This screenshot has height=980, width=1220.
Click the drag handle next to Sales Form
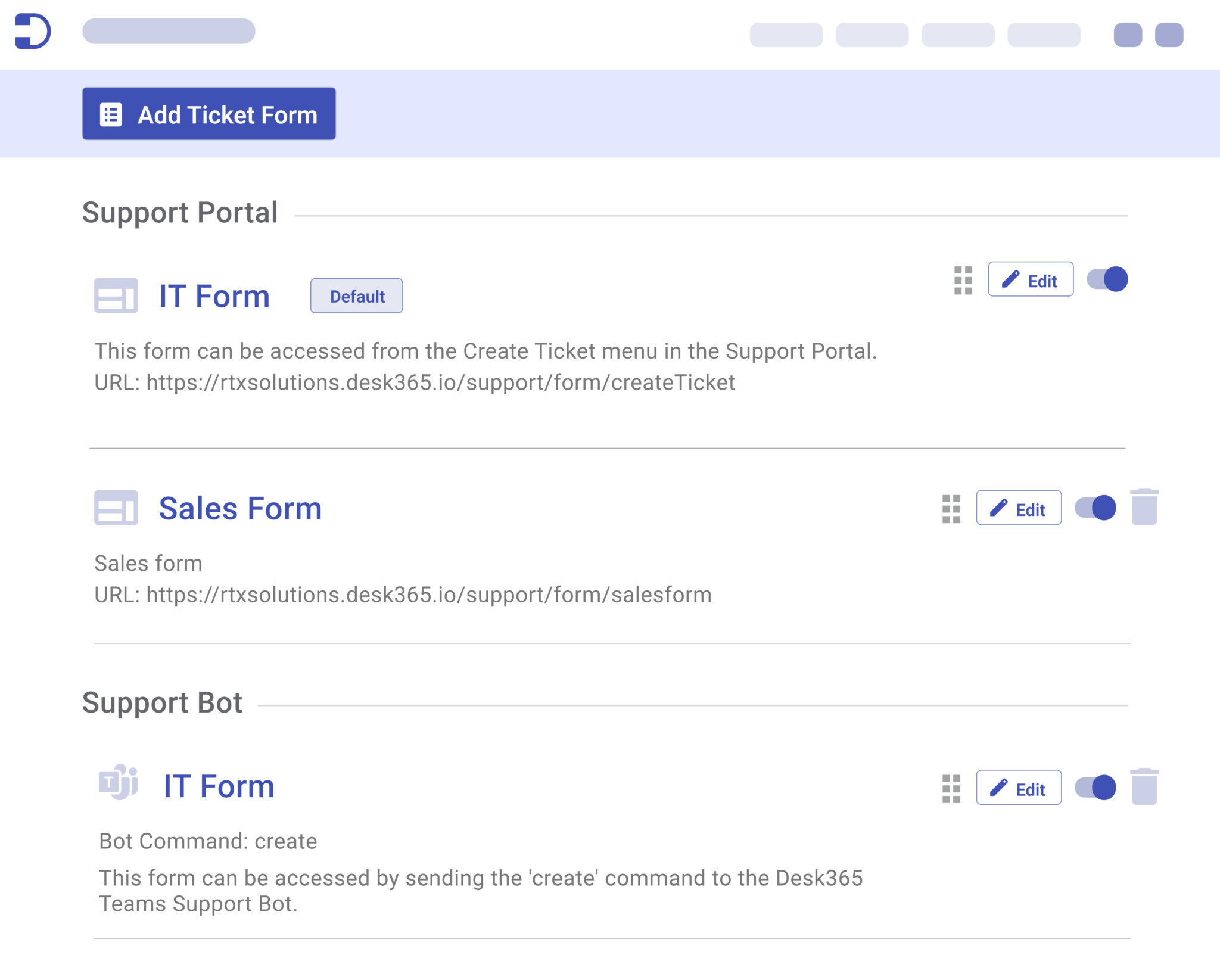tap(951, 508)
